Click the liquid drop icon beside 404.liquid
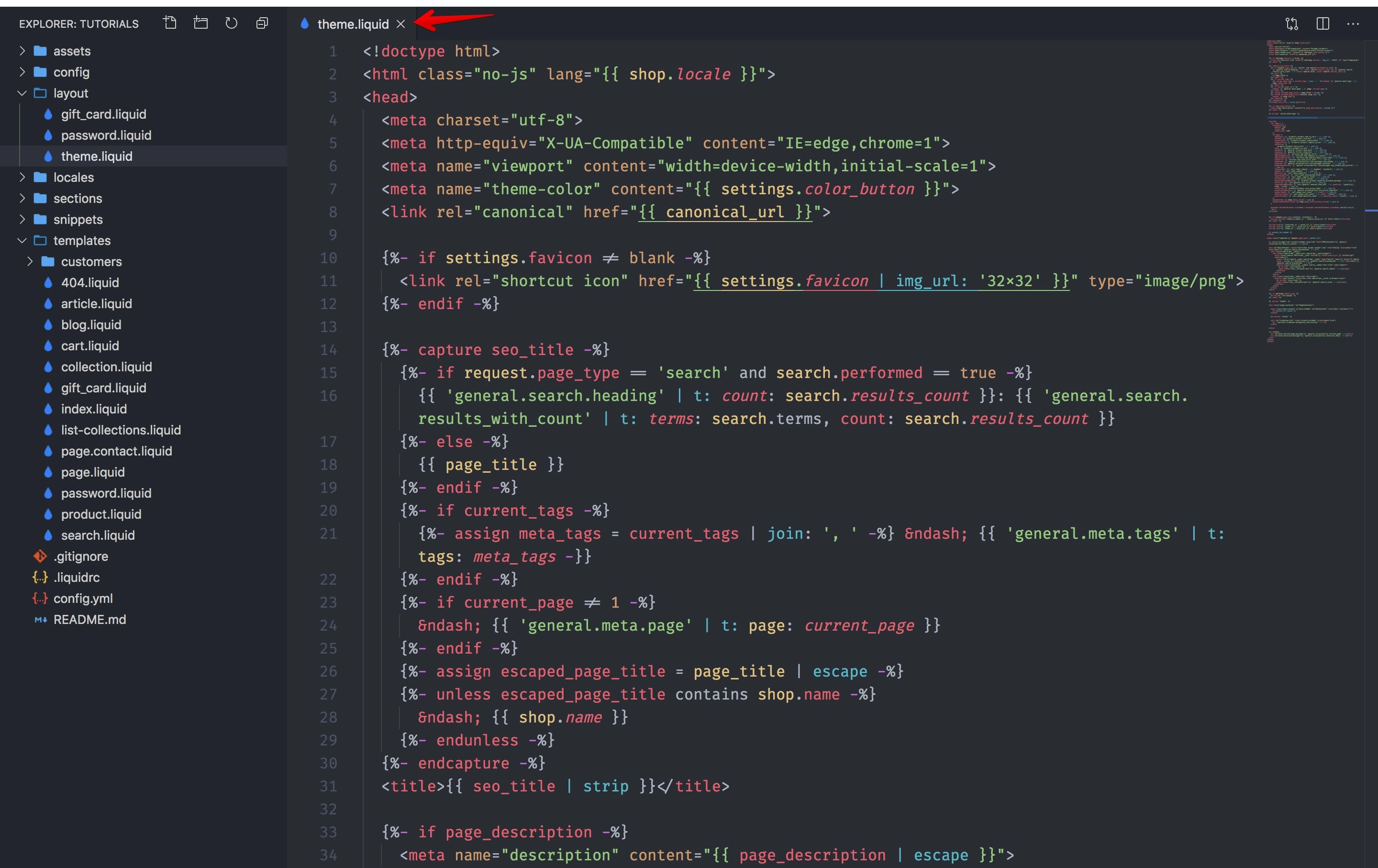 click(x=48, y=283)
